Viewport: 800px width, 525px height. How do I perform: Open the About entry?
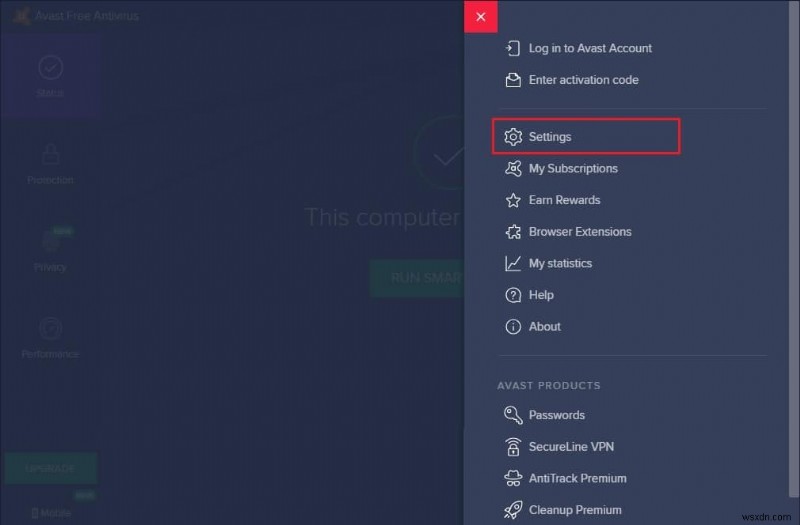click(x=544, y=327)
